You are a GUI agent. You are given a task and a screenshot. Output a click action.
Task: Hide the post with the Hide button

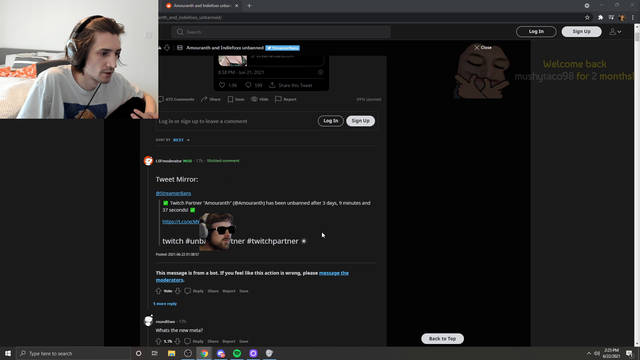(260, 99)
